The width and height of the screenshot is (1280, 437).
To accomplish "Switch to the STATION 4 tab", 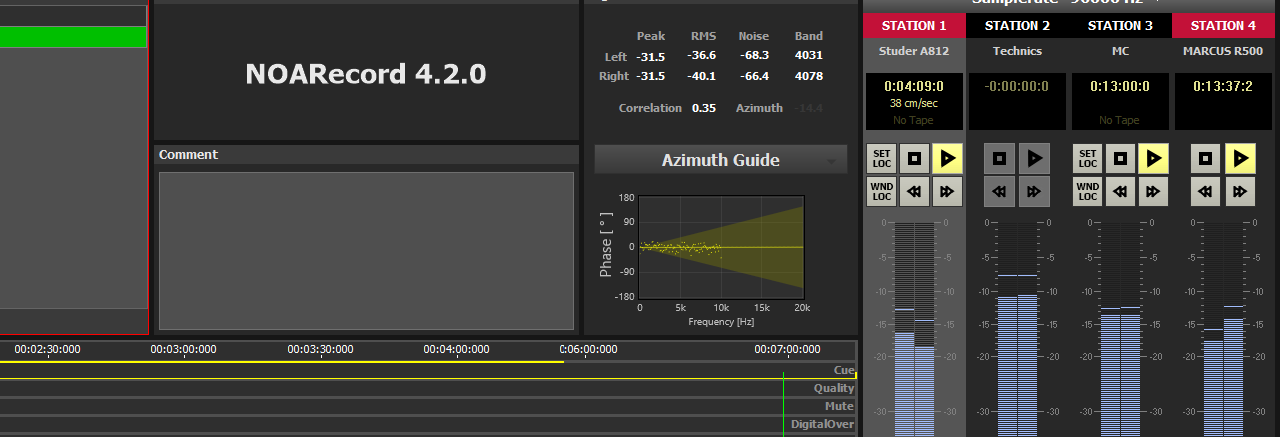I will click(1224, 26).
